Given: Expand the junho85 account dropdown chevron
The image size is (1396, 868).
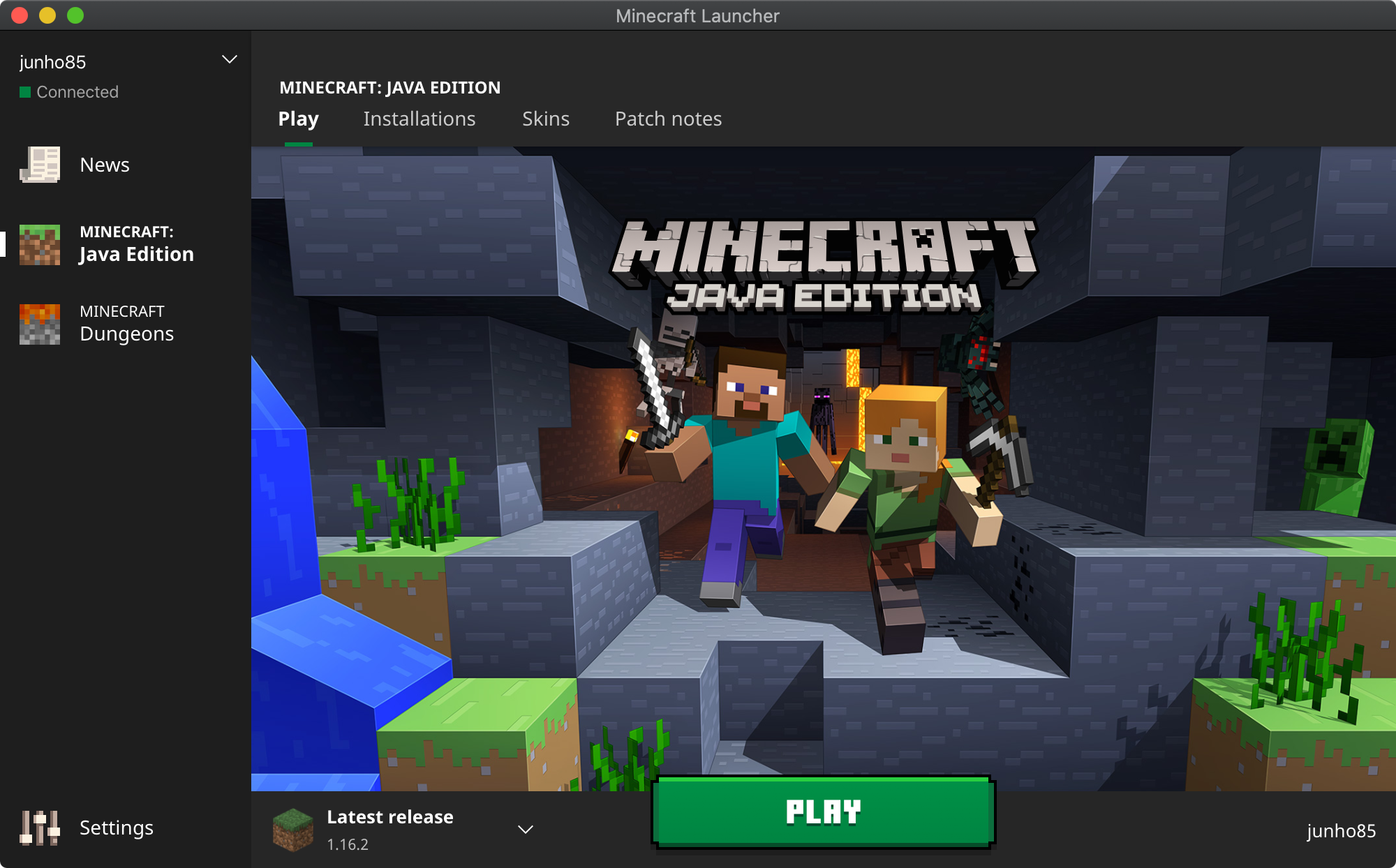Looking at the screenshot, I should pos(229,60).
